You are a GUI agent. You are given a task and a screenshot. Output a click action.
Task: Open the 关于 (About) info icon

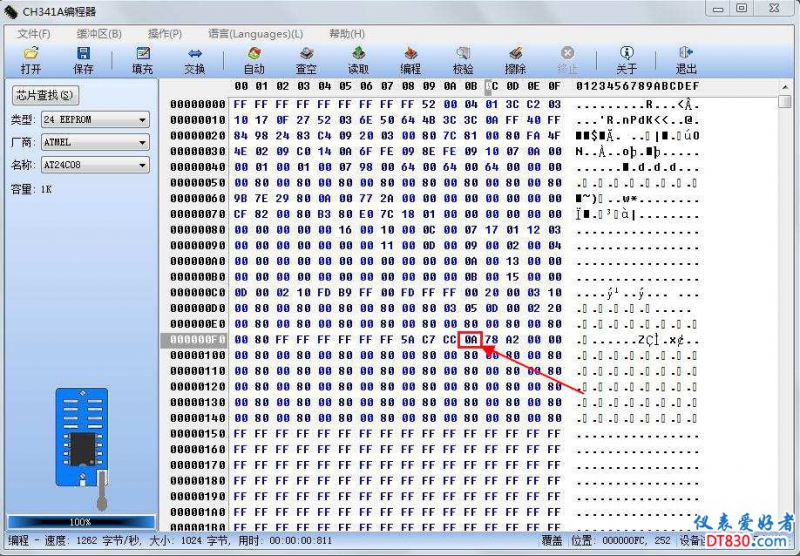click(626, 59)
